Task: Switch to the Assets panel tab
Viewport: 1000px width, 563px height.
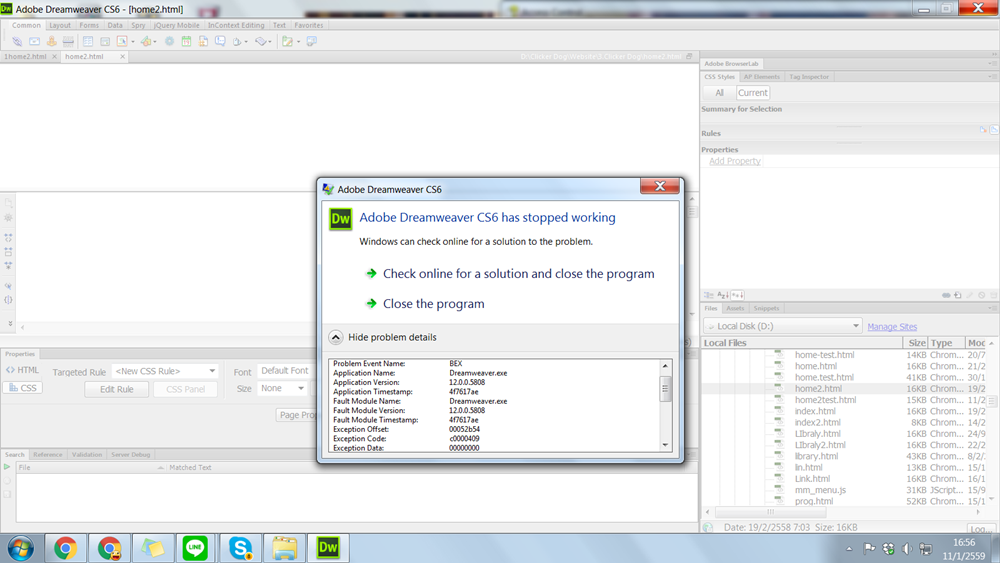Action: pyautogui.click(x=735, y=309)
